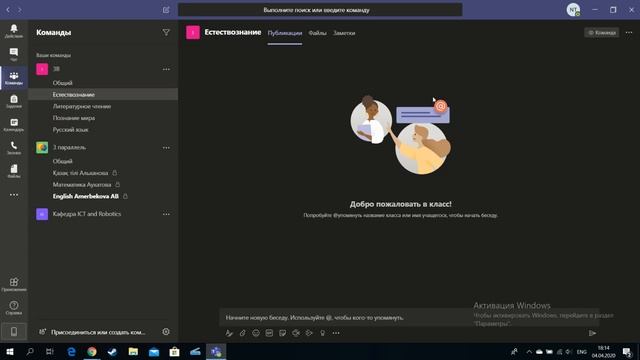Image resolution: width=640 pixels, height=360 pixels.
Task: Select the Естествознание channel
Action: click(x=103, y=94)
